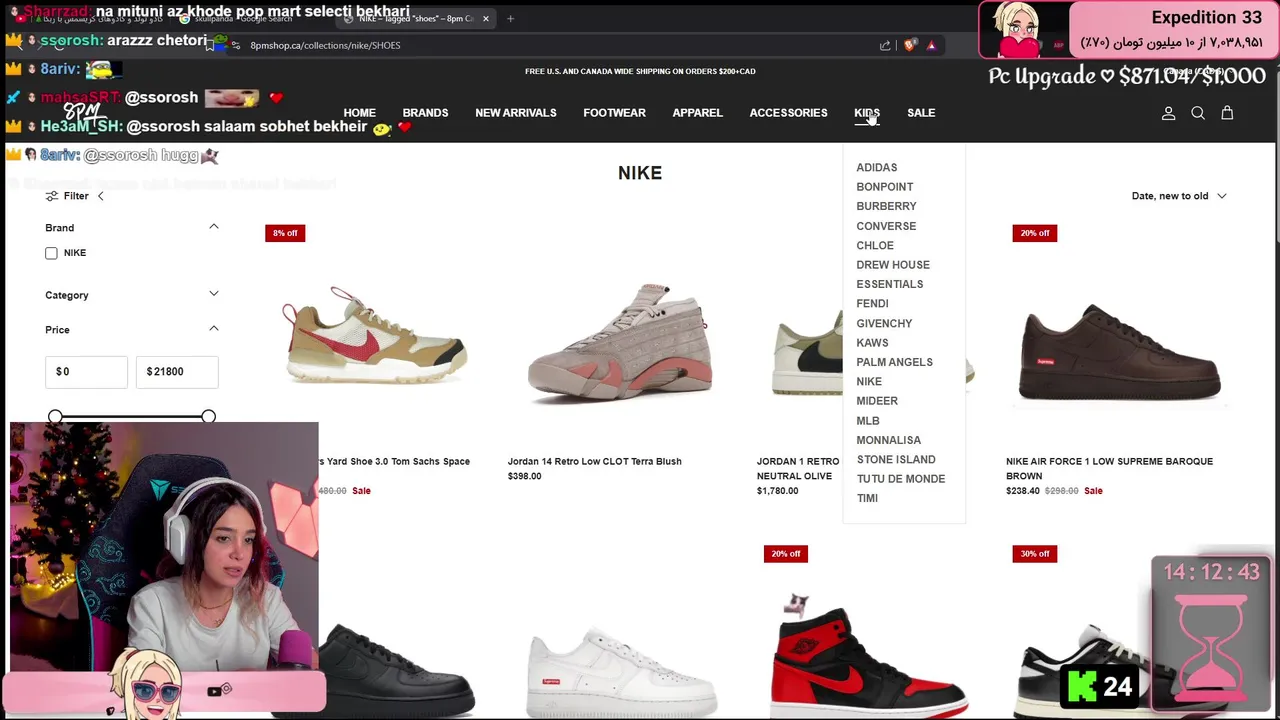Open the shopping cart bag icon

1227,113
